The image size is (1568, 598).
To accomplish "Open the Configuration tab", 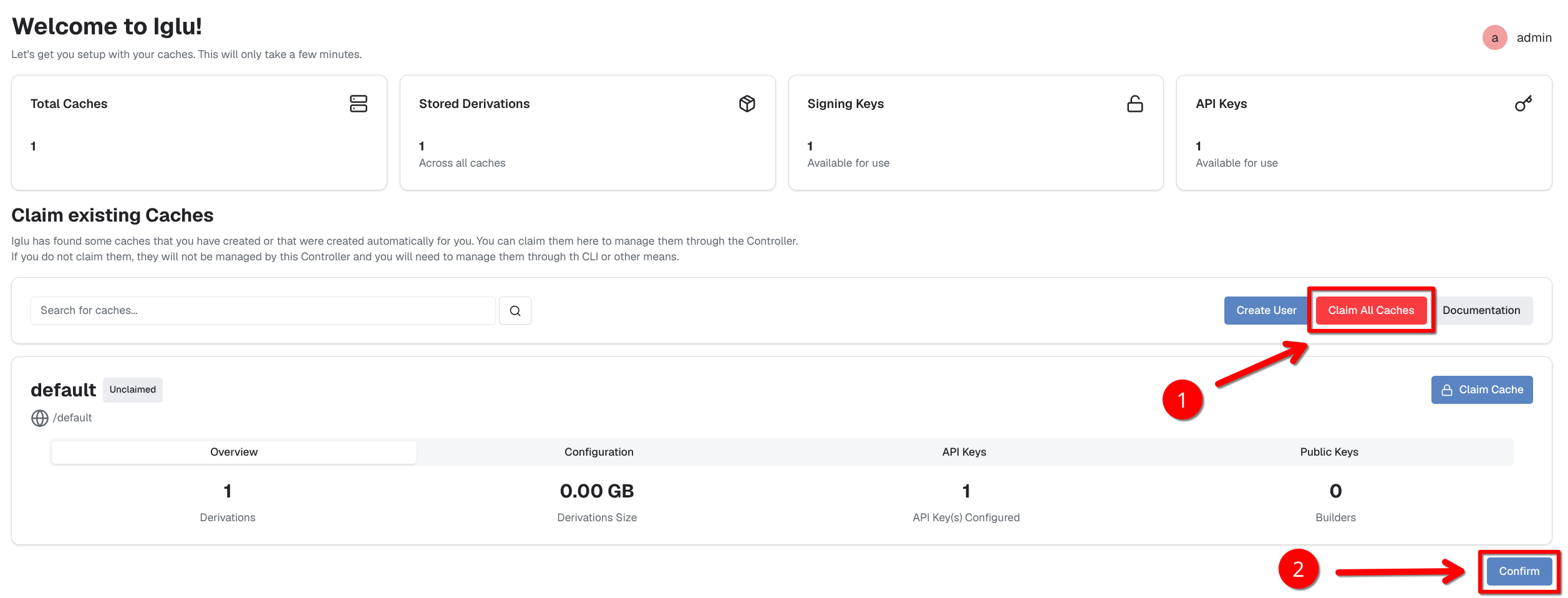I will pyautogui.click(x=599, y=452).
